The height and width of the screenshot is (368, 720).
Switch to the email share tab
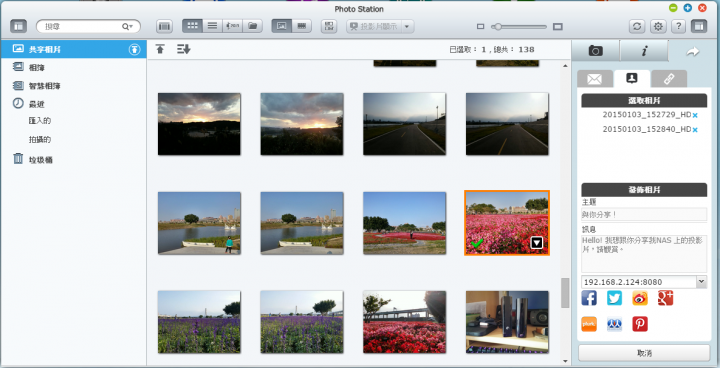click(x=595, y=79)
